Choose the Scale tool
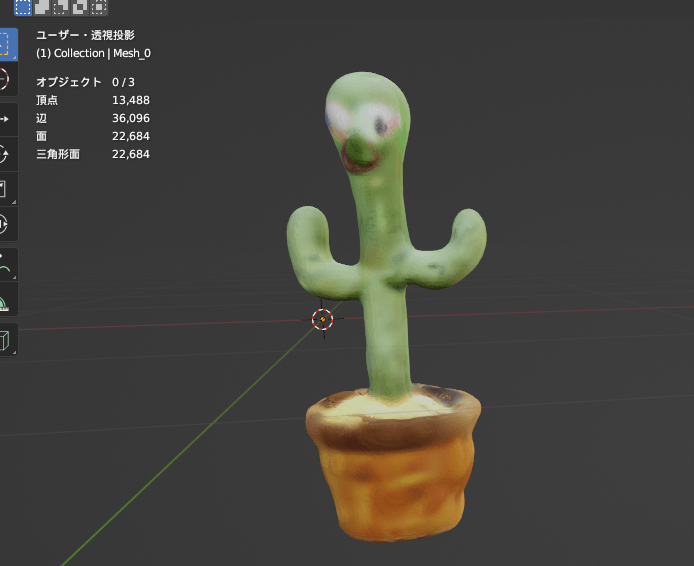 pos(6,189)
